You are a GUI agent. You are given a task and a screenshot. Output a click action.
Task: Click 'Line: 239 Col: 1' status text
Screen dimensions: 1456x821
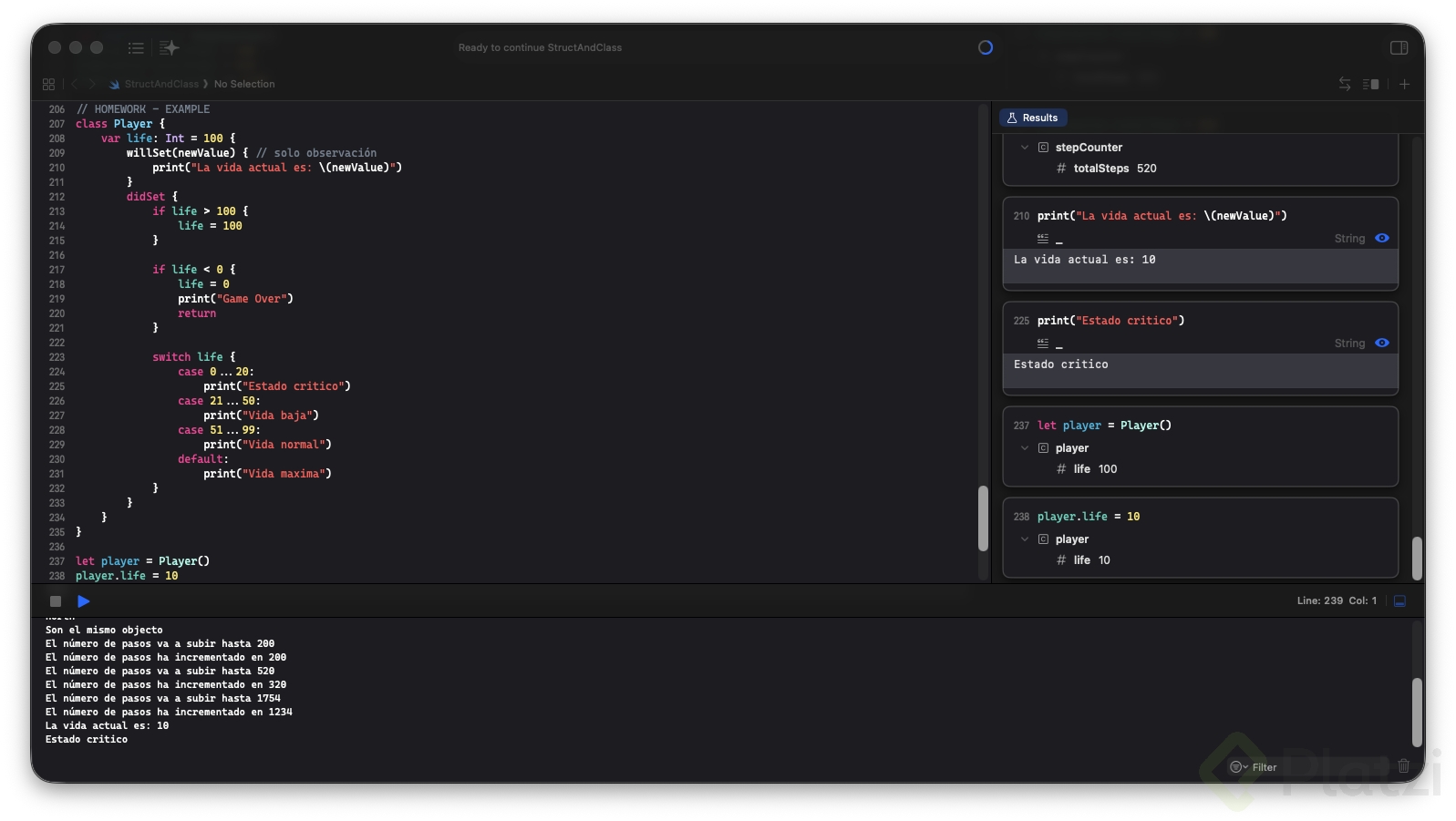pos(1337,600)
